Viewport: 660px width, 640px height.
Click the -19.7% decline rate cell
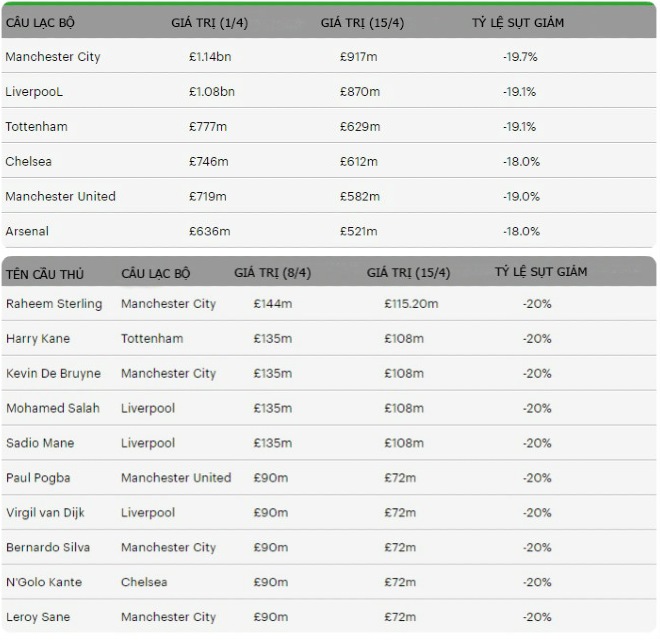520,57
